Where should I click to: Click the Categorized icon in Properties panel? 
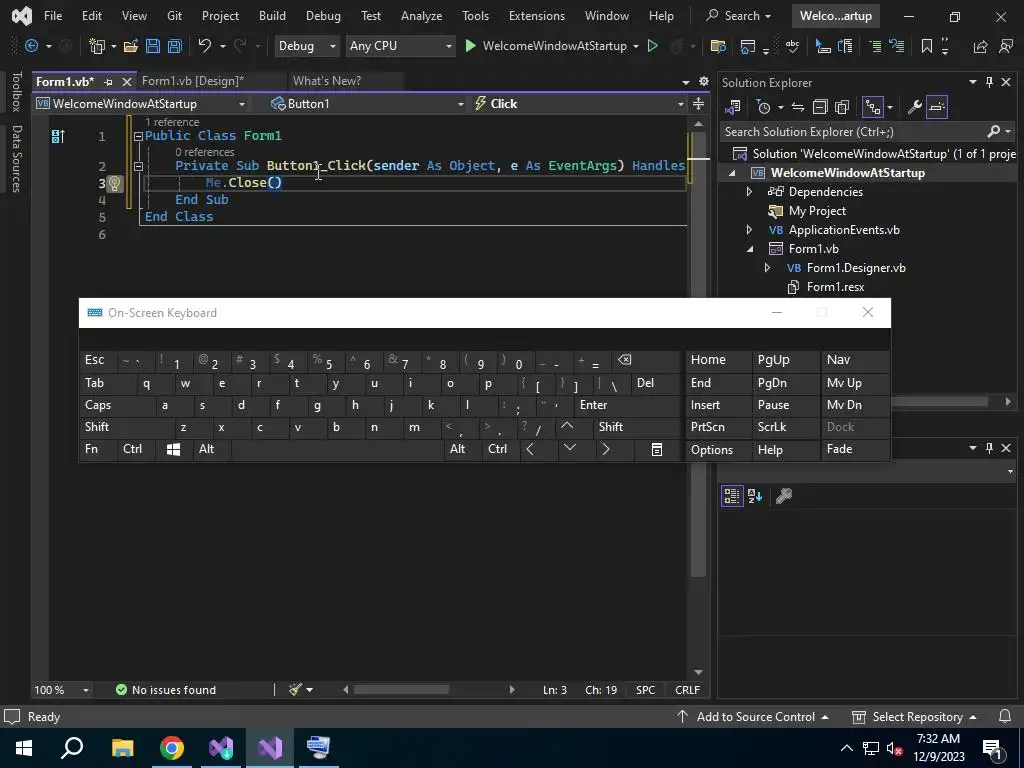[732, 496]
